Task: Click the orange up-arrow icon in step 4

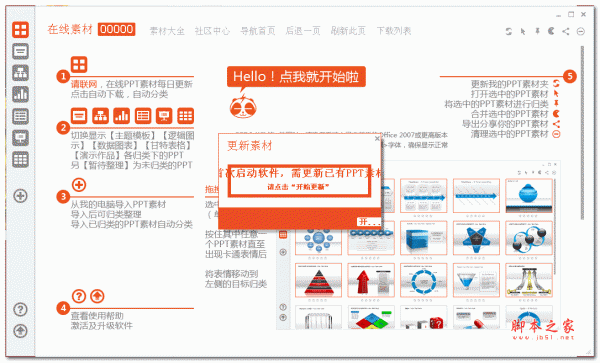Action: coord(97,296)
